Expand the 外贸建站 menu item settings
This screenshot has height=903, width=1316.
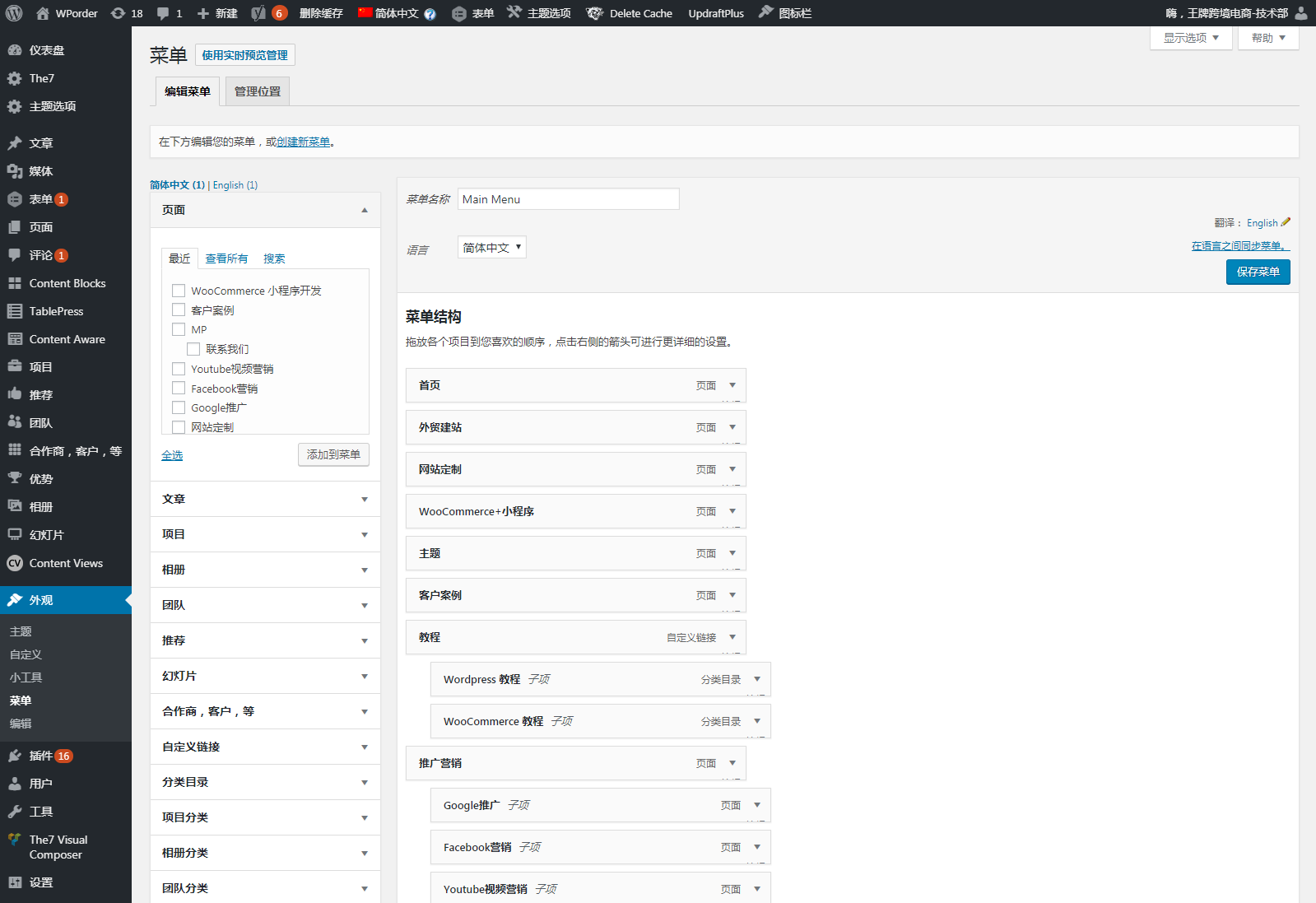(x=732, y=427)
